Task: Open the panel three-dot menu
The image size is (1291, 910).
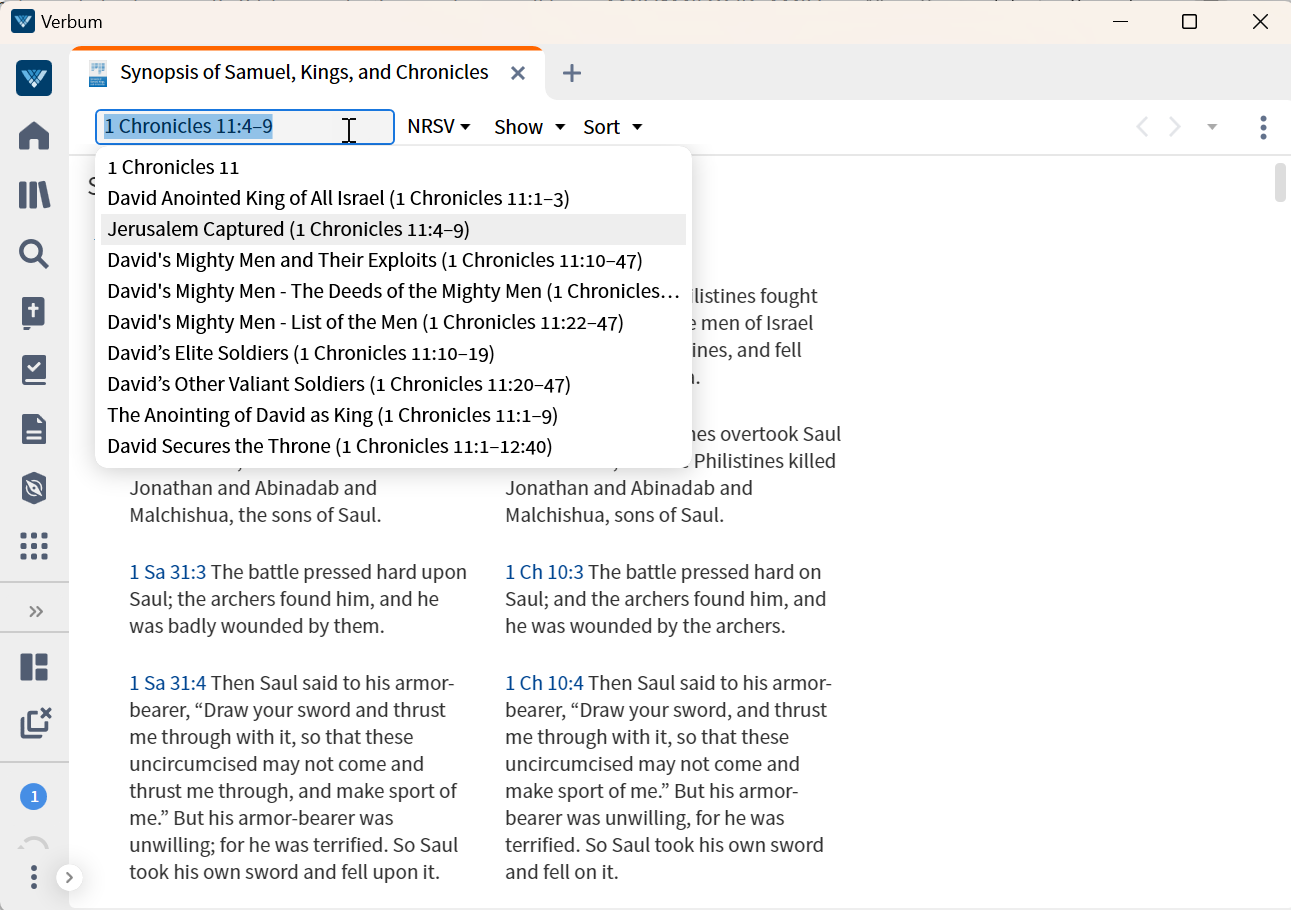Action: [1264, 127]
